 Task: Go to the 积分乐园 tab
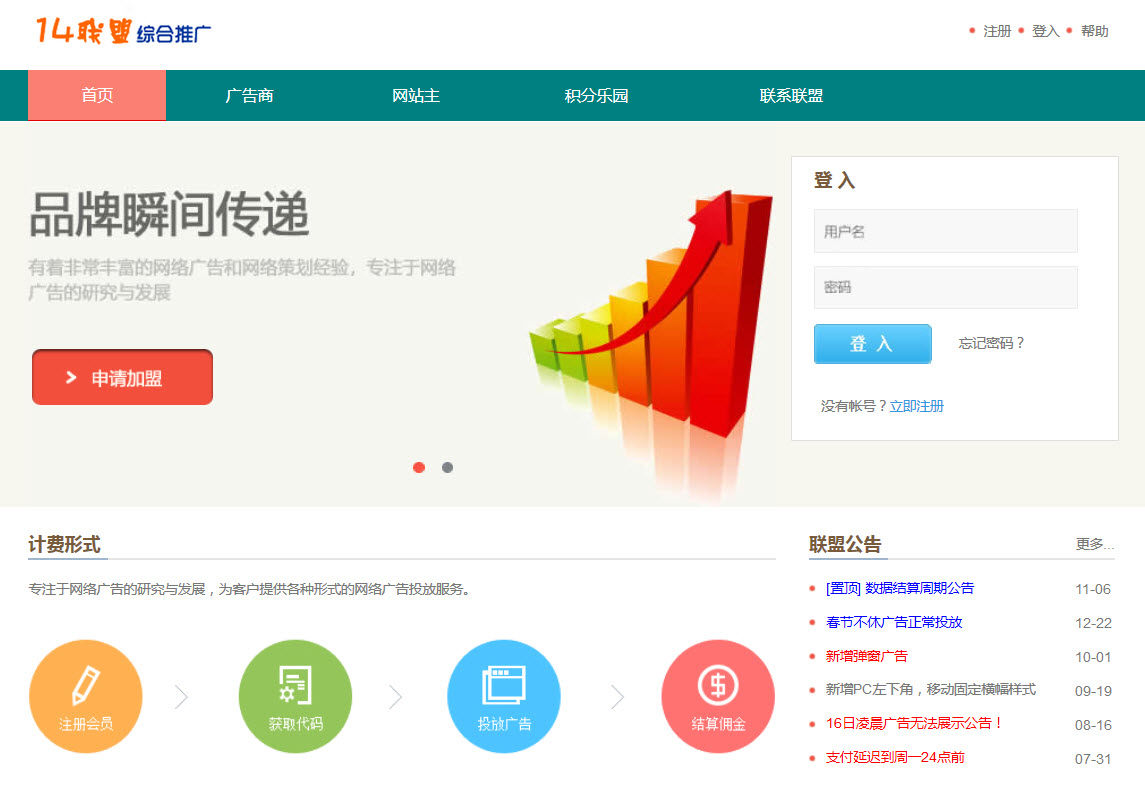tap(596, 96)
